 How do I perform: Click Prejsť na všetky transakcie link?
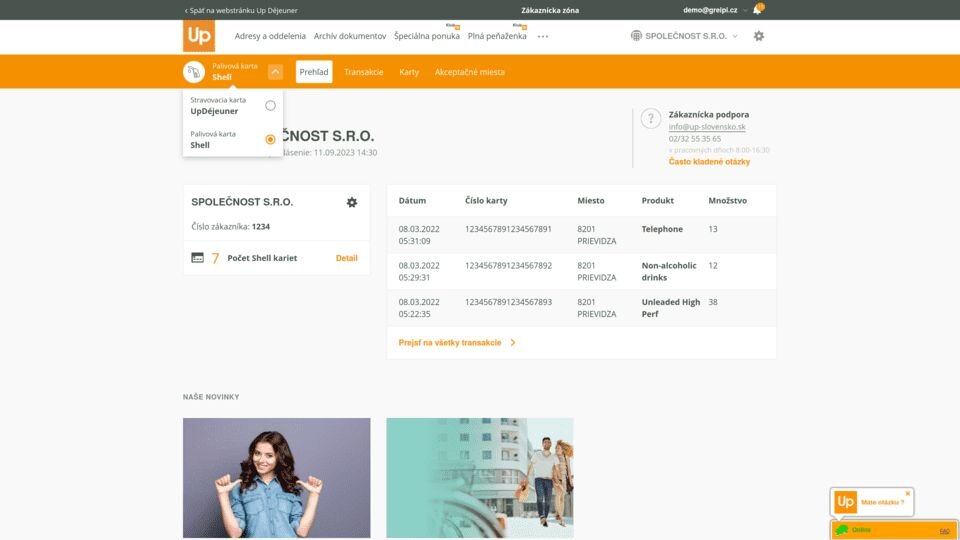pyautogui.click(x=450, y=343)
